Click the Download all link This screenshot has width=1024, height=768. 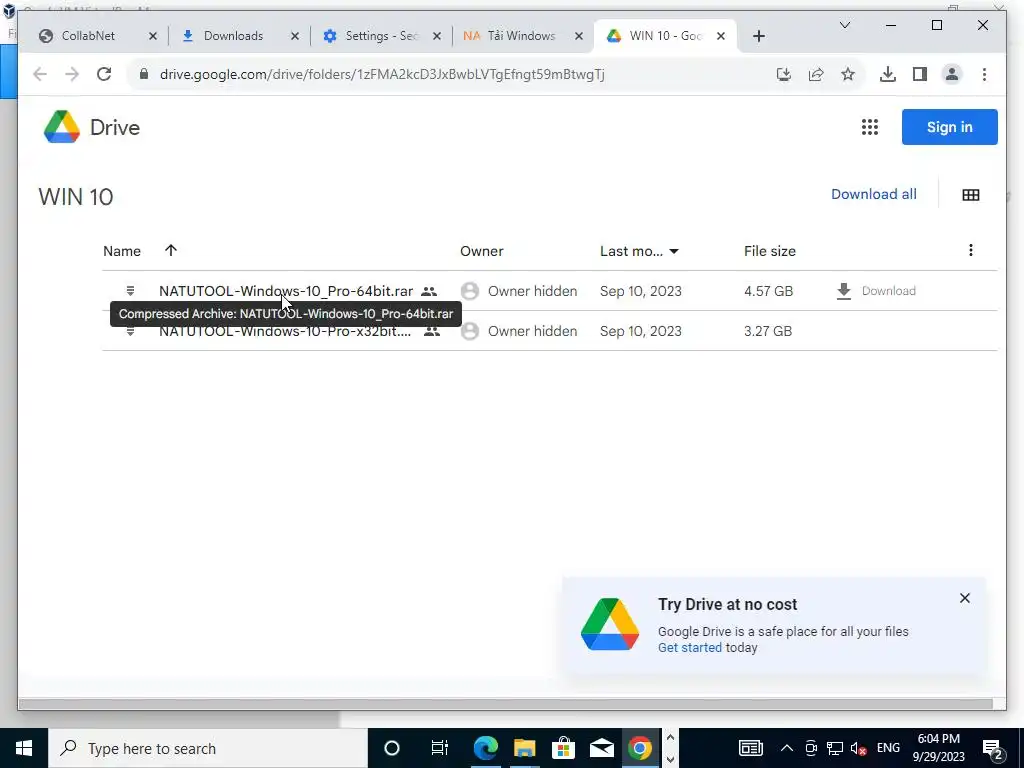pyautogui.click(x=874, y=194)
